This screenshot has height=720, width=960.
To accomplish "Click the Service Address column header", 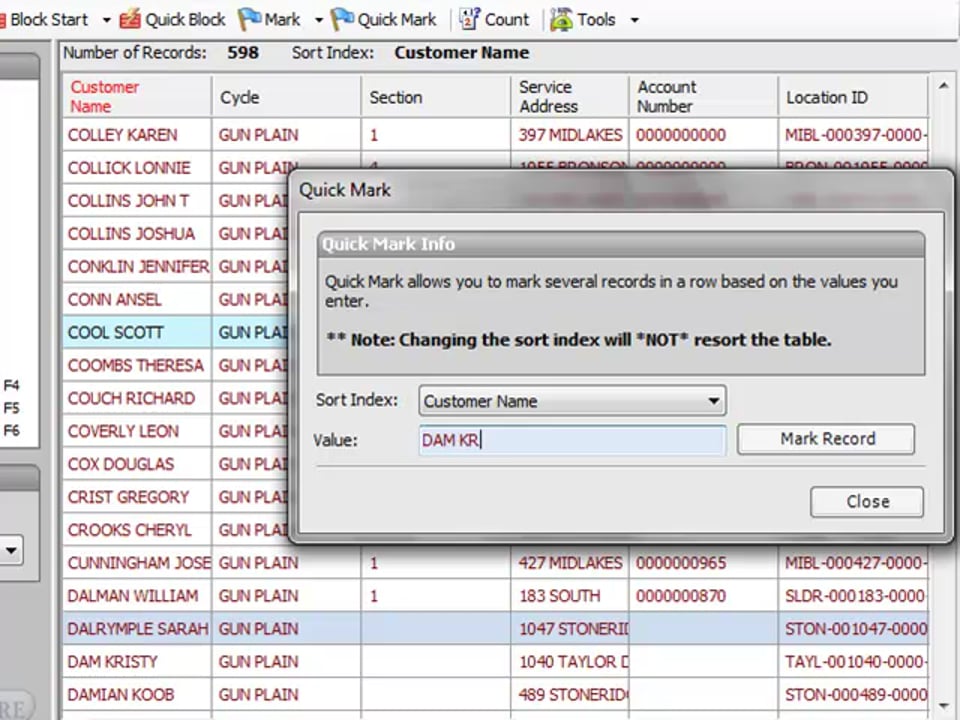I will pyautogui.click(x=569, y=96).
